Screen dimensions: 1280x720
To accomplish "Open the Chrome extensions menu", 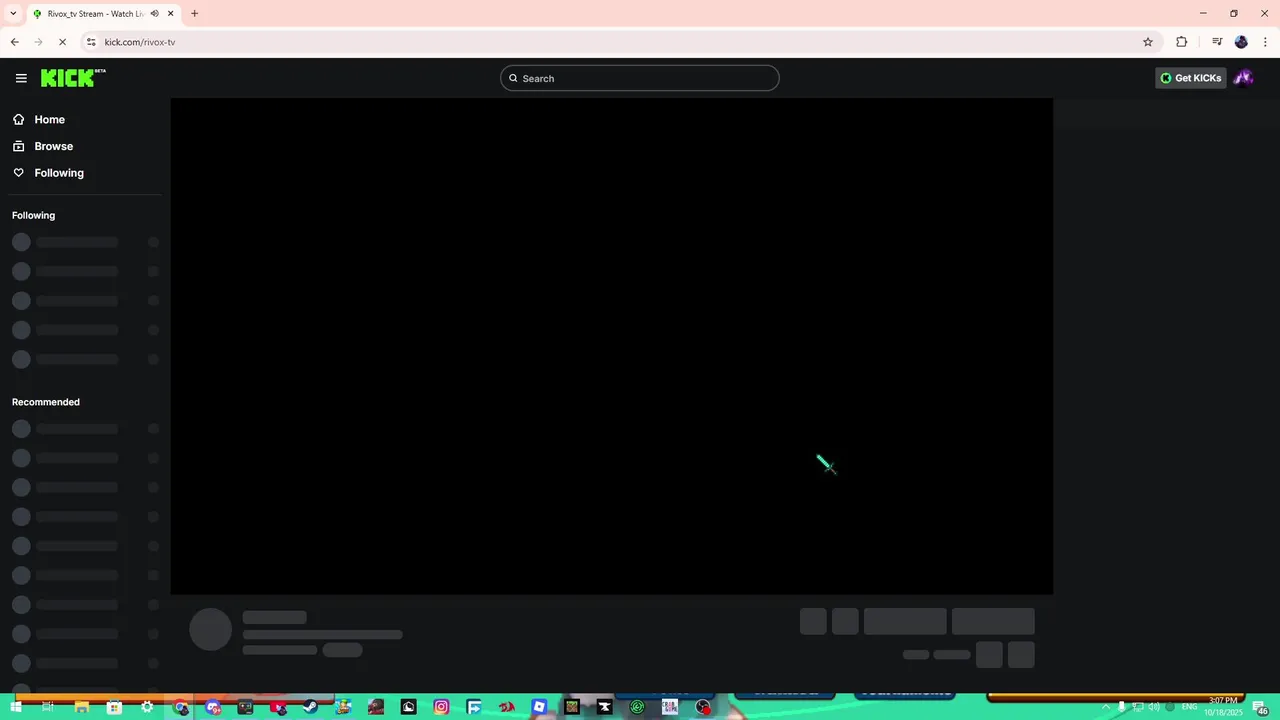I will (1181, 42).
